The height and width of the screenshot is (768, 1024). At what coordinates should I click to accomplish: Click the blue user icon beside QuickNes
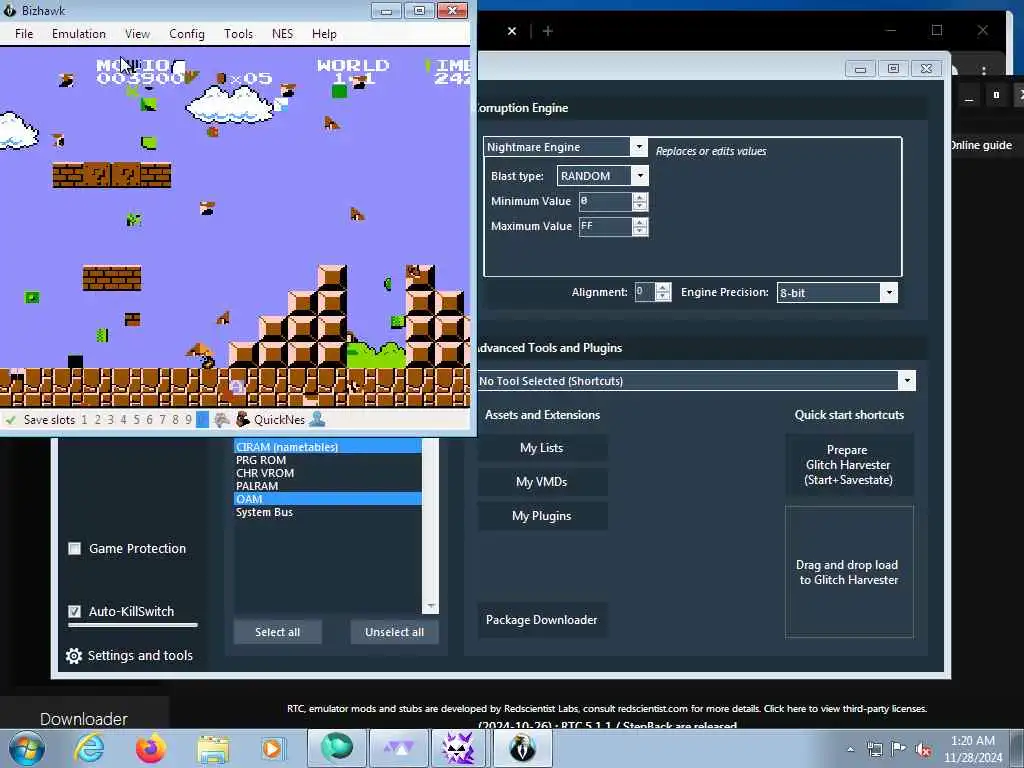pos(317,419)
